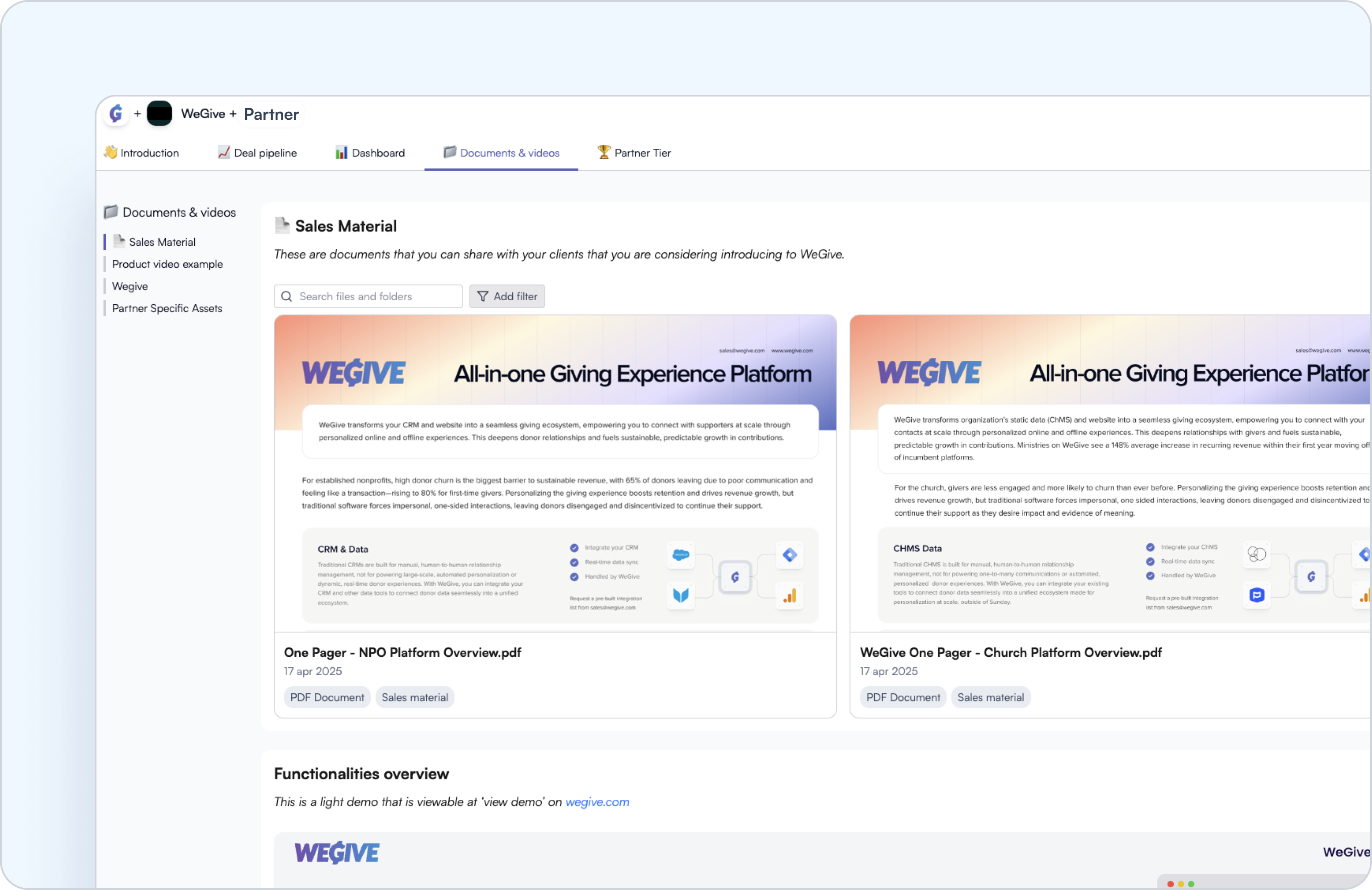Open the Partner Tier tab

[x=635, y=153]
